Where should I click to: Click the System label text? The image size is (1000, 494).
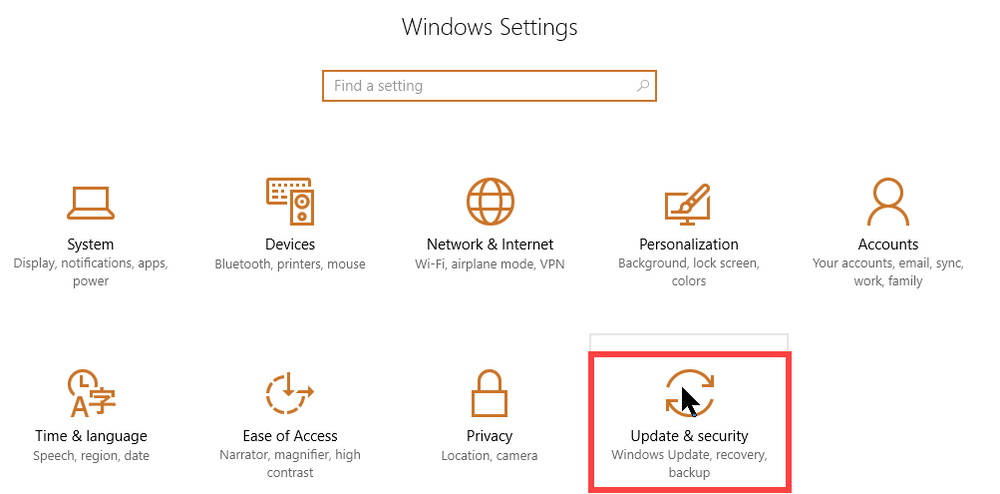coord(91,244)
